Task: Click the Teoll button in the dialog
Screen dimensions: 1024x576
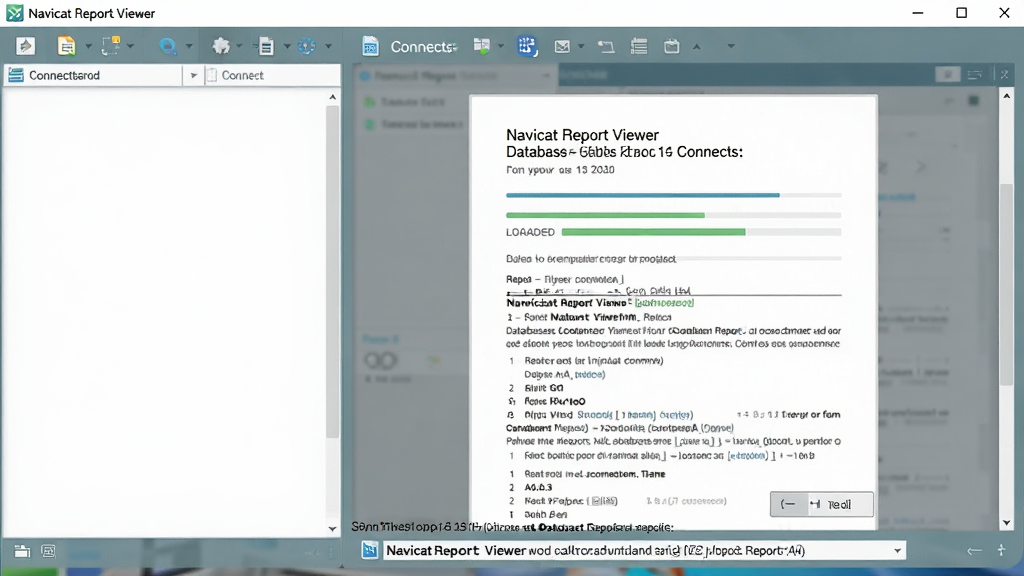Action: click(x=822, y=504)
